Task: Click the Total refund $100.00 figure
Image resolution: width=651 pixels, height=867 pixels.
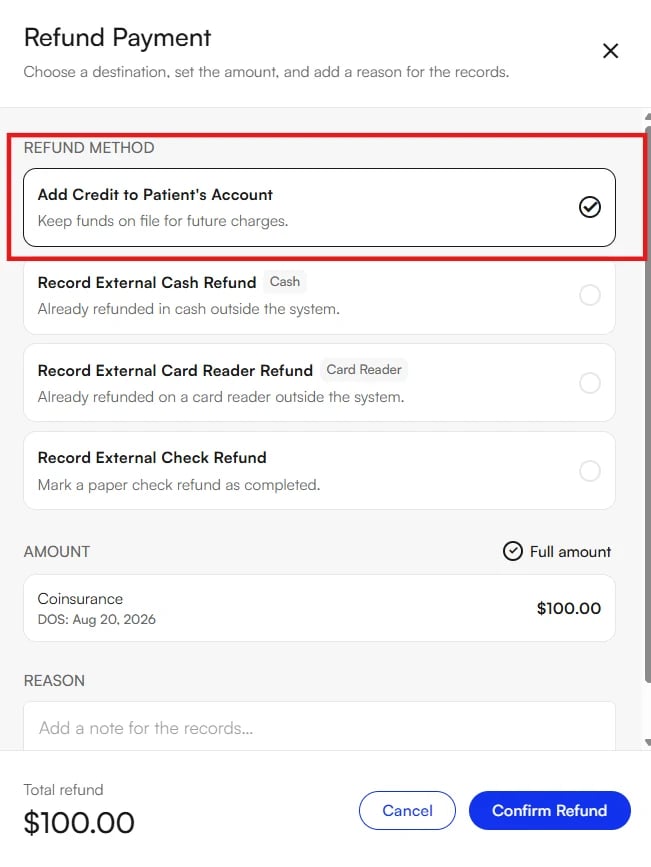Action: 79,822
